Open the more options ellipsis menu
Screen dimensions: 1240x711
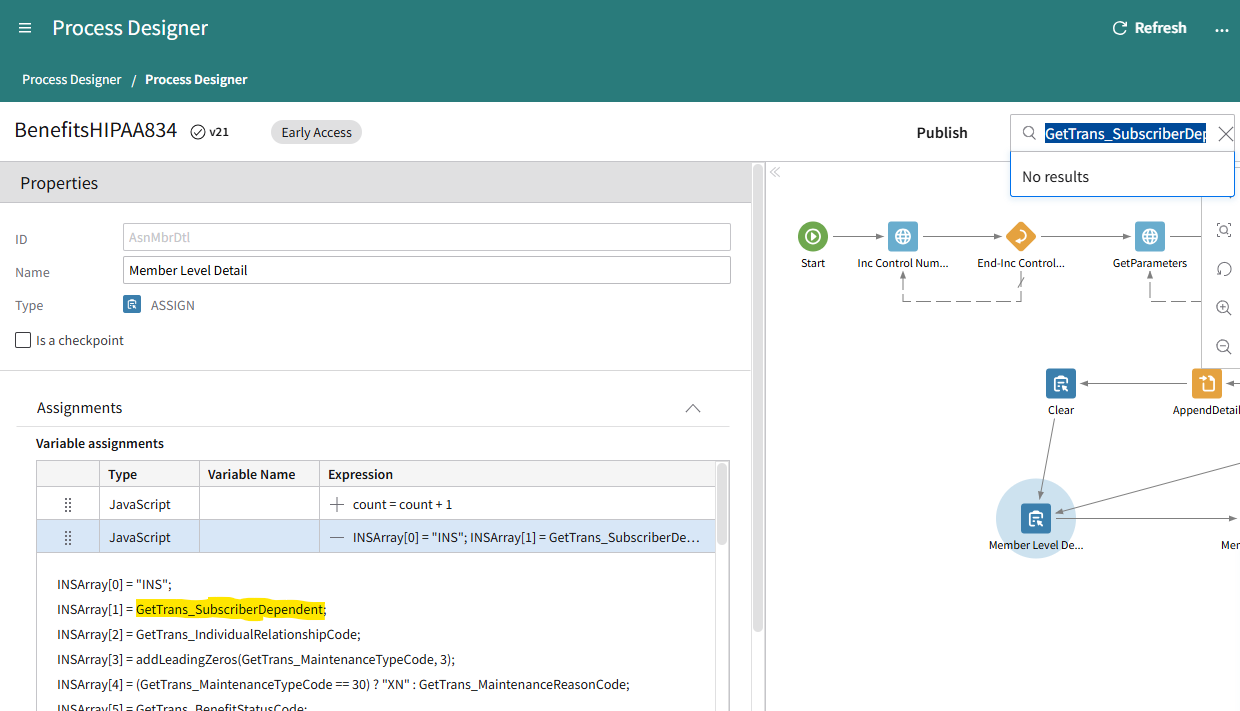[x=1221, y=29]
